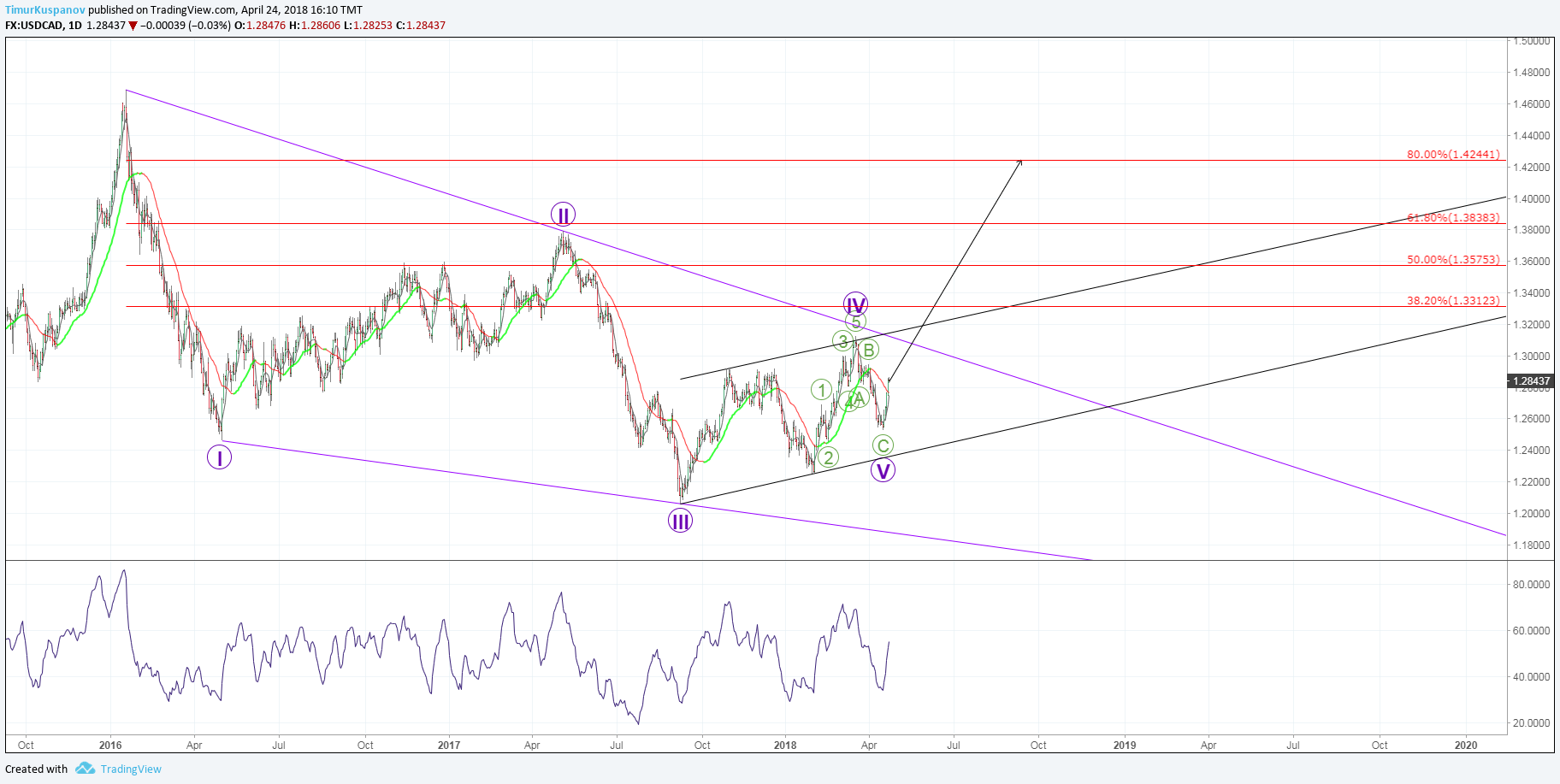The image size is (1560, 784).
Task: Click the L:1.28253 low value
Action: point(368,25)
